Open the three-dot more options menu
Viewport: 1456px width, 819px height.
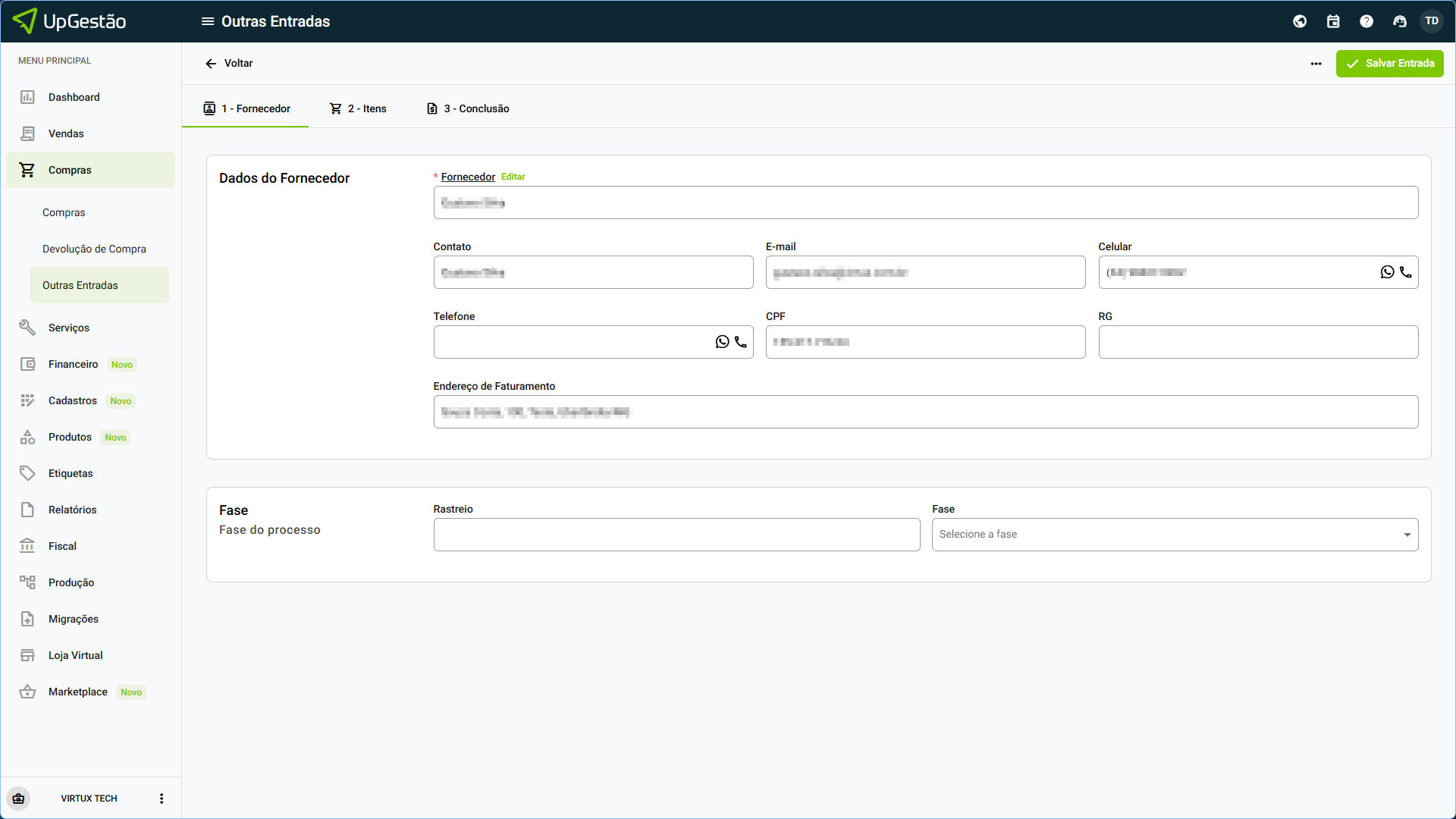tap(1316, 64)
